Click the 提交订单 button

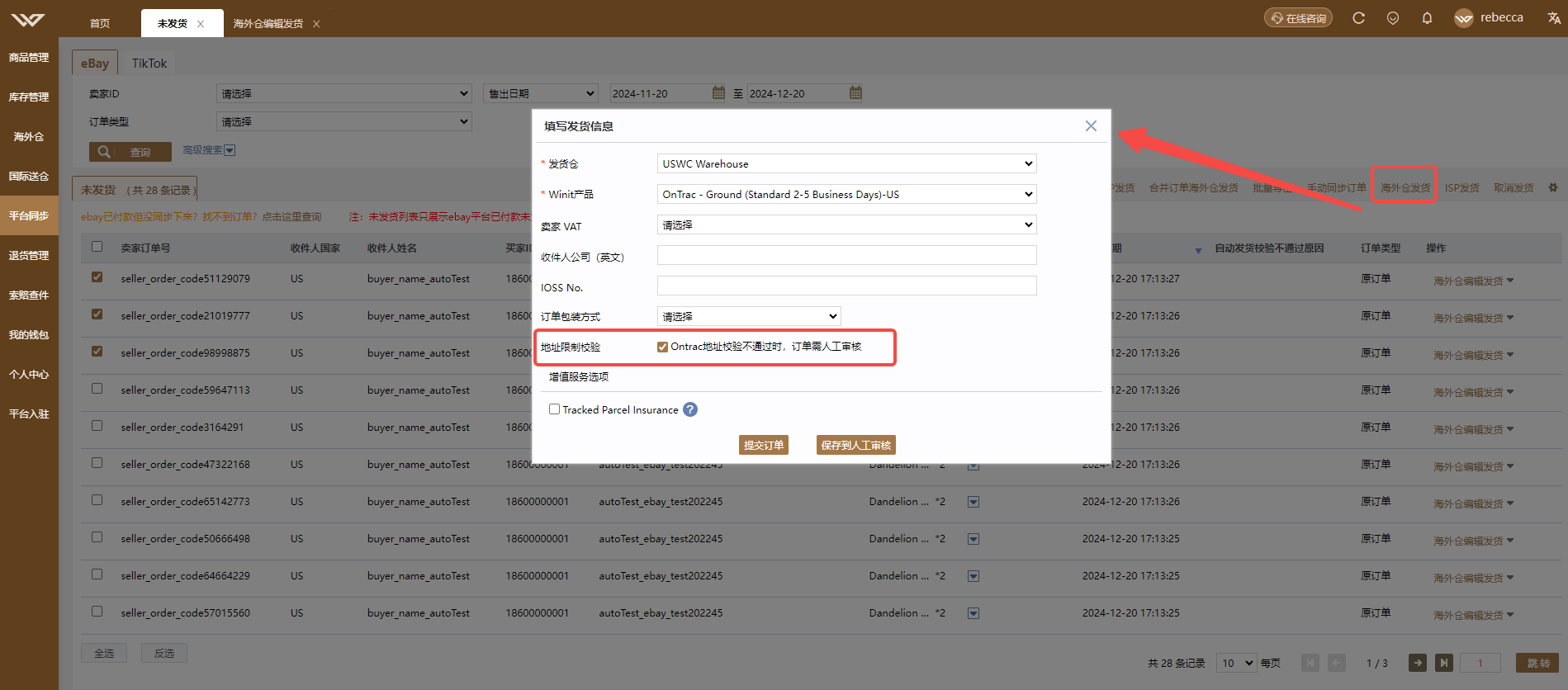(764, 445)
